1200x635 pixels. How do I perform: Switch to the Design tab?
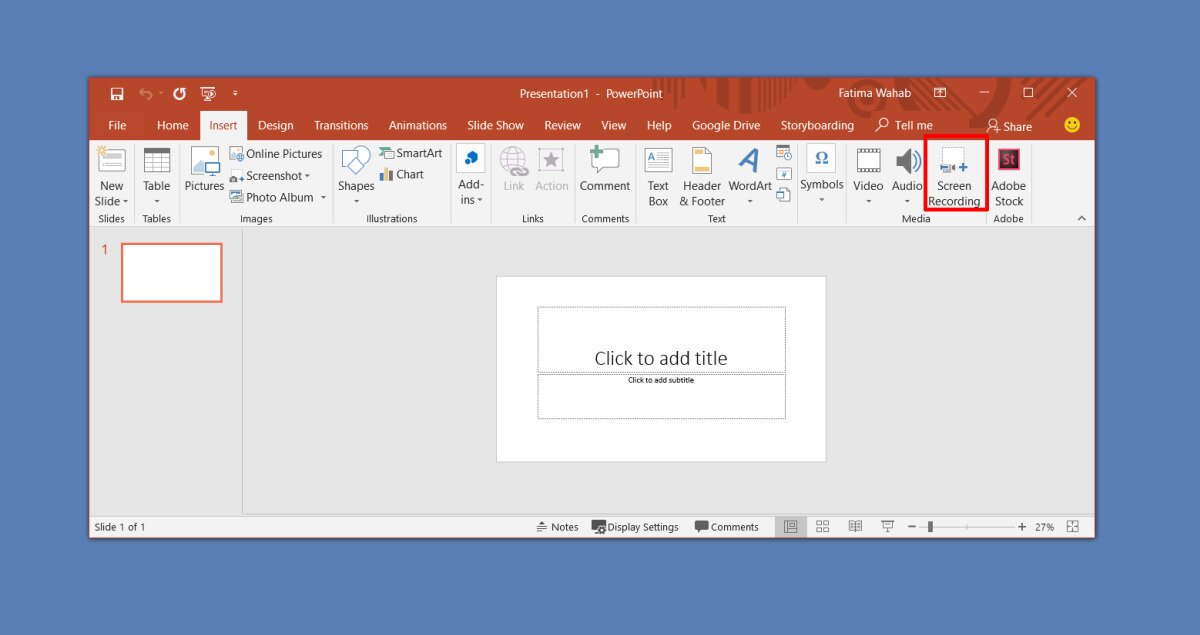pos(275,126)
